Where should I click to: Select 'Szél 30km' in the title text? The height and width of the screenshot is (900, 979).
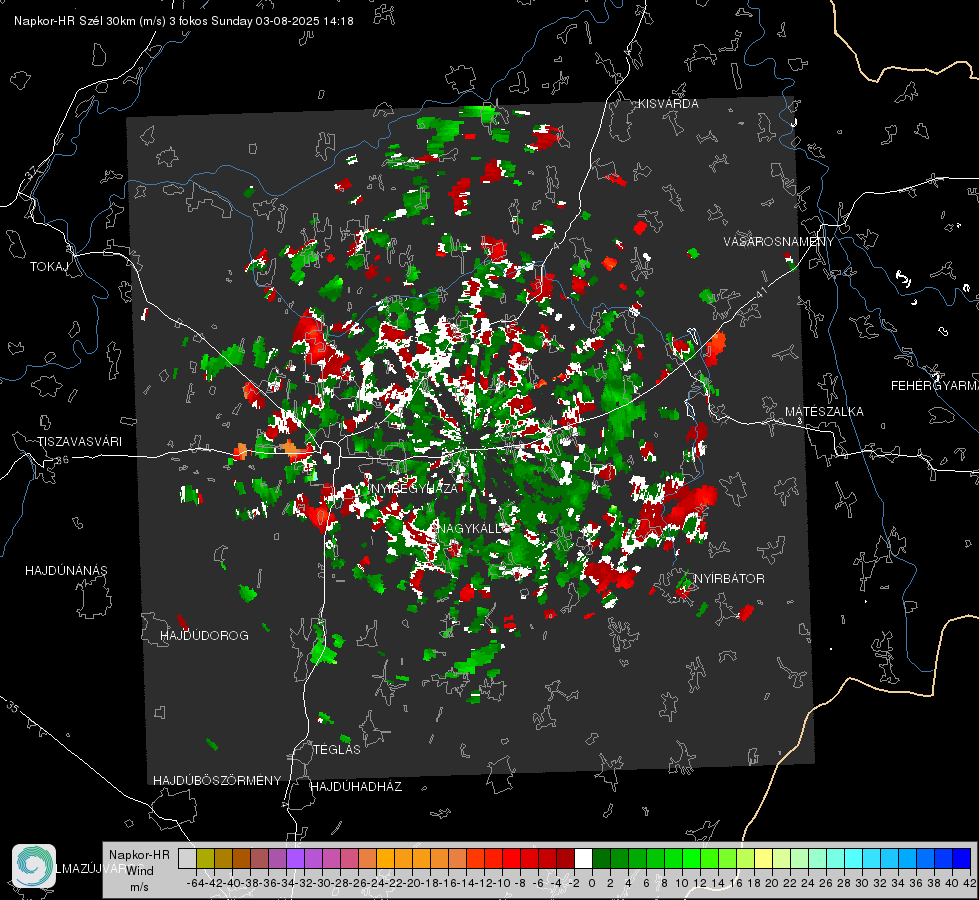click(x=107, y=21)
